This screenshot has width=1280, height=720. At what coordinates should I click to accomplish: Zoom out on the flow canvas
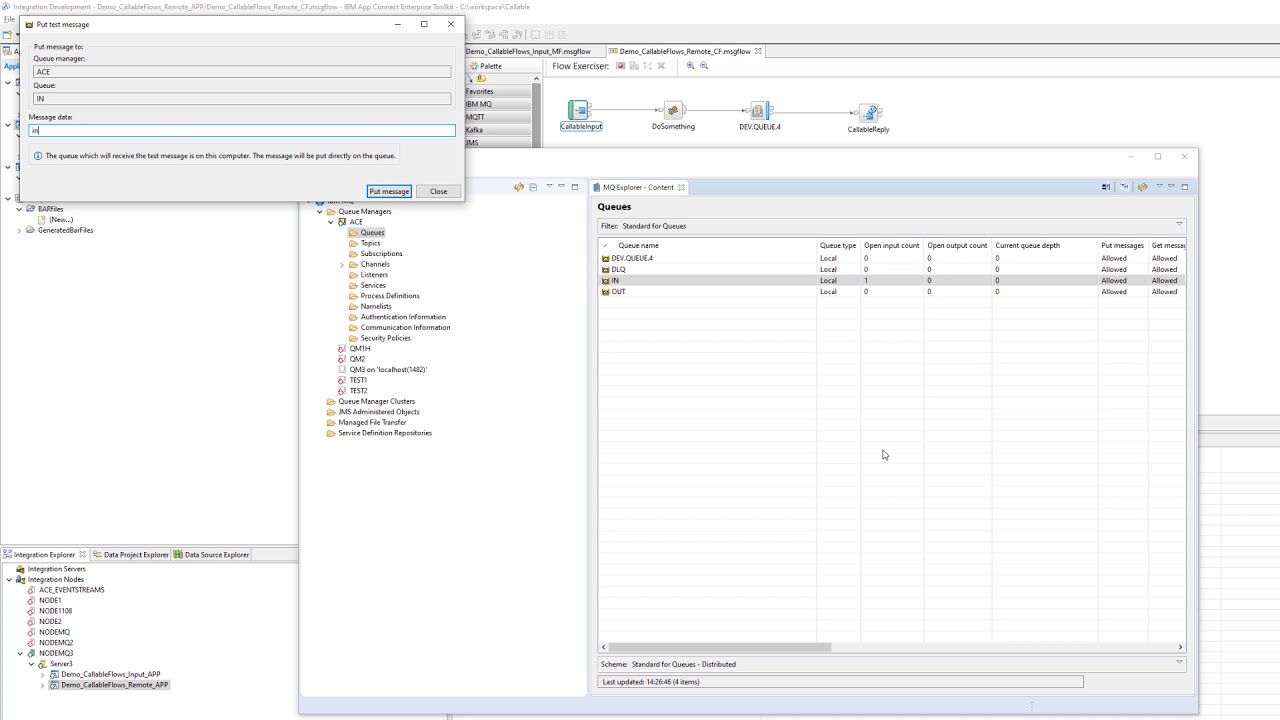pyautogui.click(x=704, y=66)
